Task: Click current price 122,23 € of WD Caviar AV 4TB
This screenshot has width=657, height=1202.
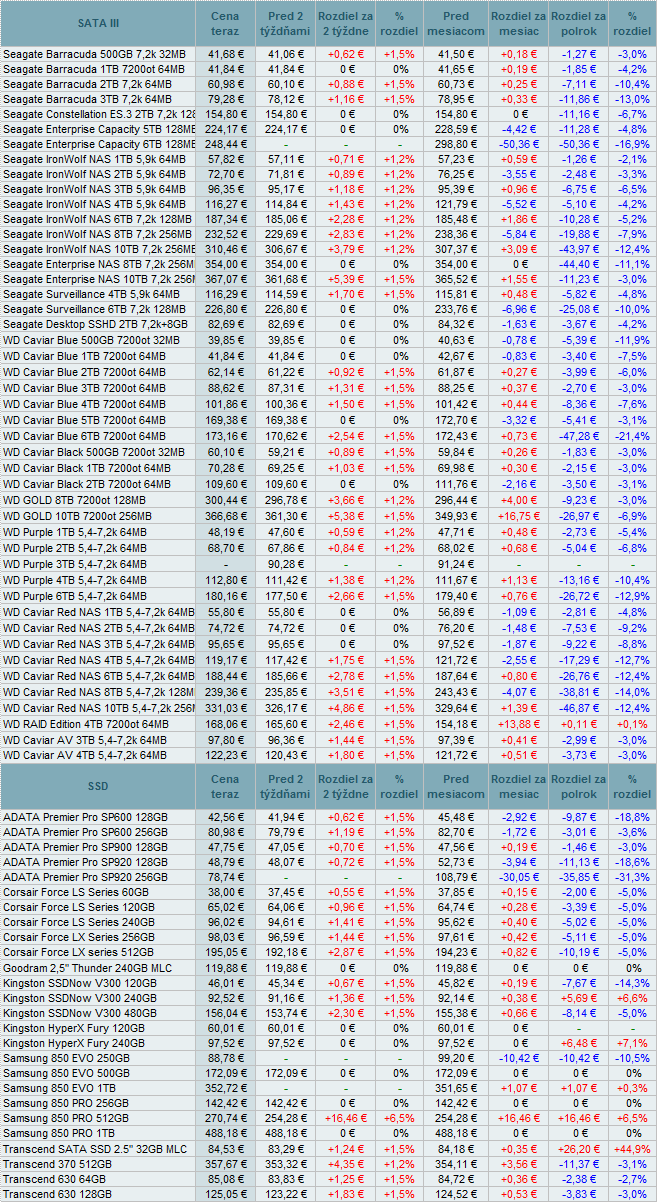Action: (225, 754)
